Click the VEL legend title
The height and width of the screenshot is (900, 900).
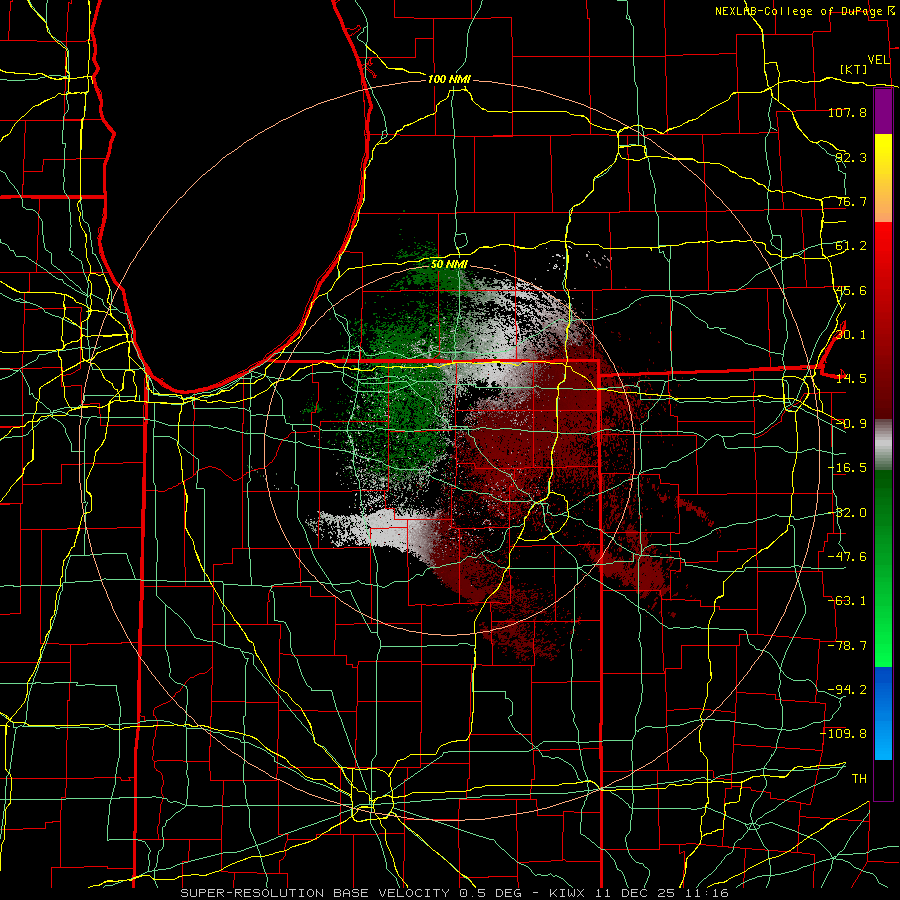pos(878,60)
